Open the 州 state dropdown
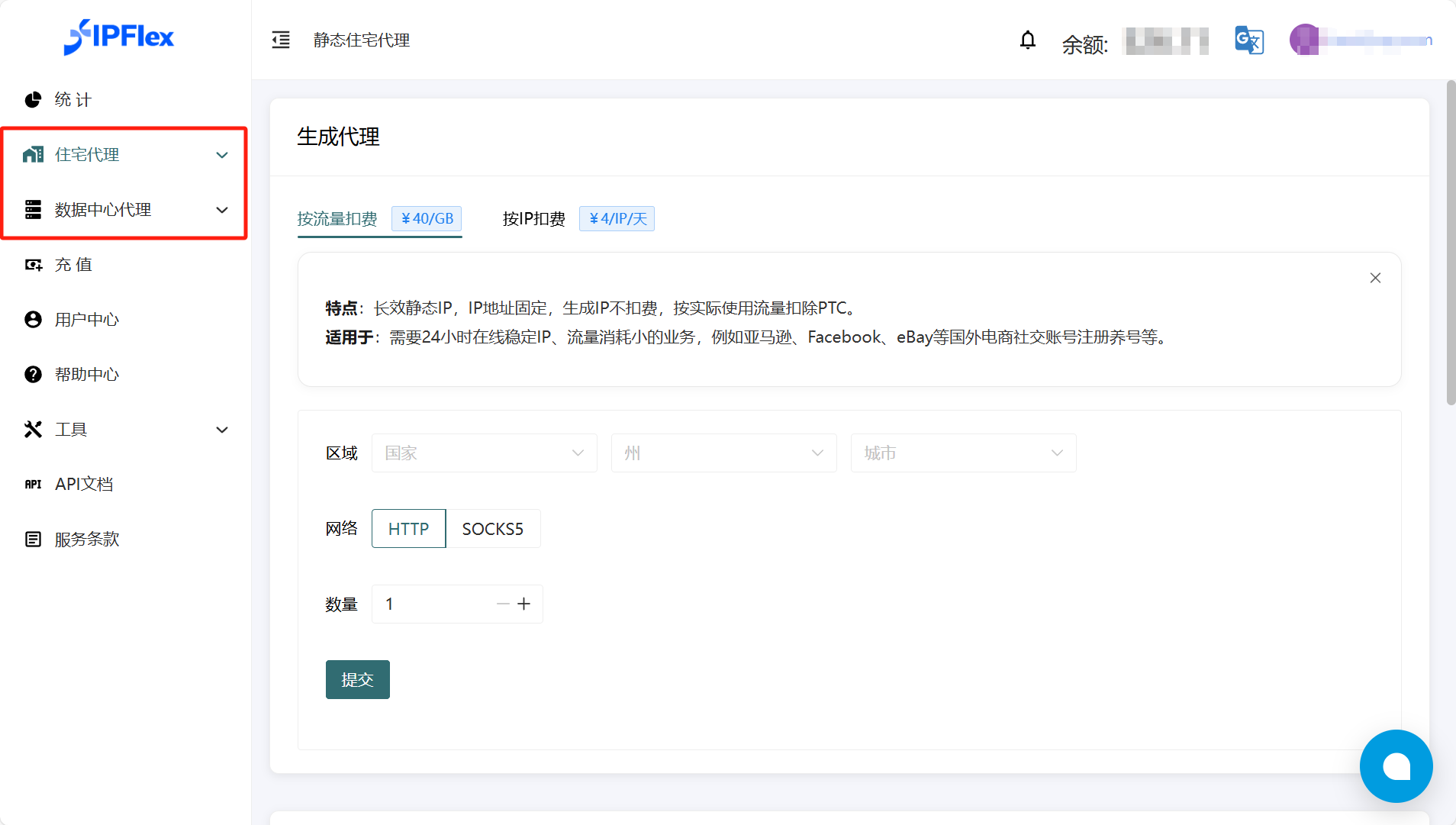 tap(723, 453)
